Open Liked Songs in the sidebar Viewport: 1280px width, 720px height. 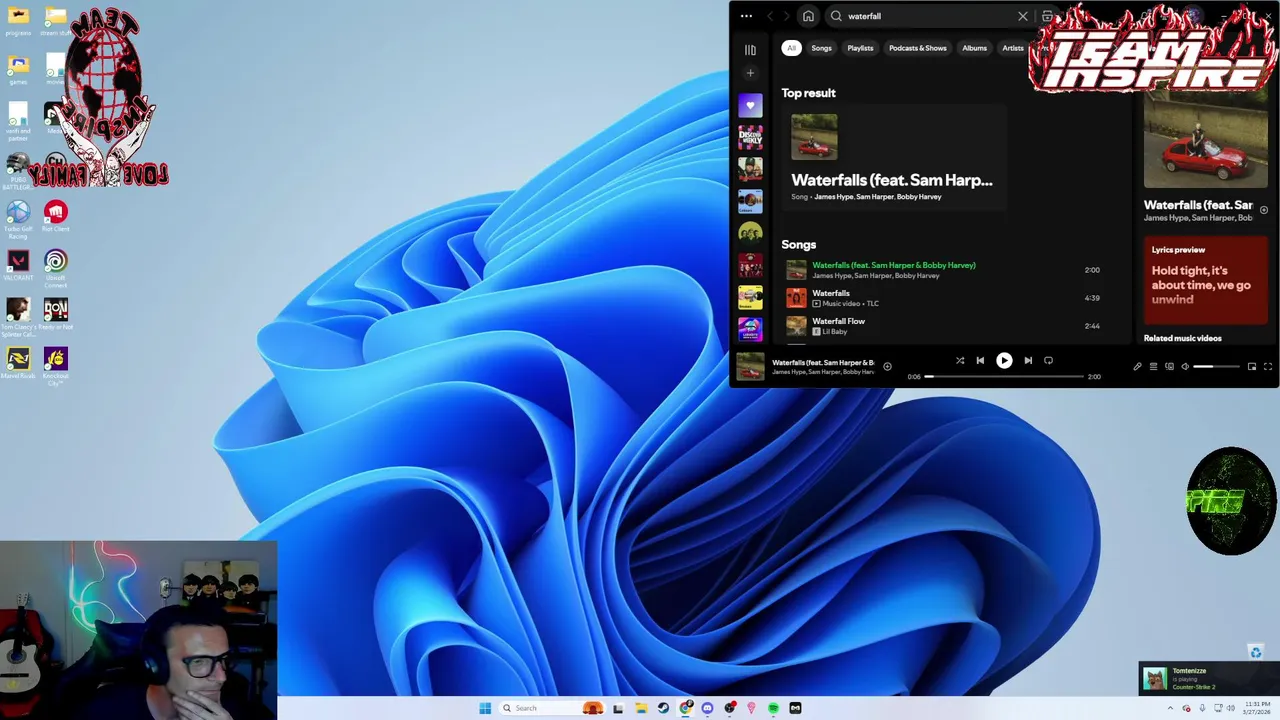(750, 105)
